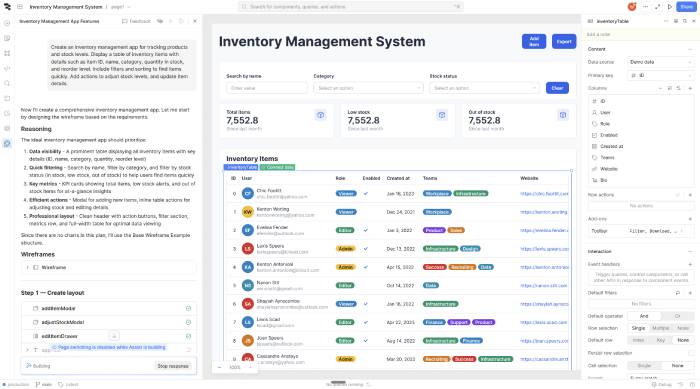Open the search icon in left sidebar
The height and width of the screenshot is (389, 700).
click(x=7, y=83)
